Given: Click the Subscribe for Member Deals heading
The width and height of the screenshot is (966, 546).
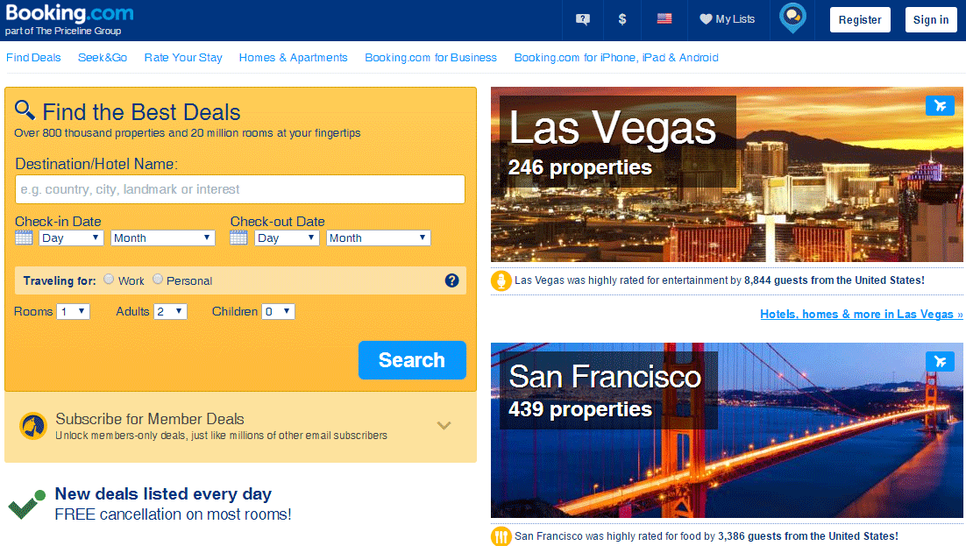Looking at the screenshot, I should pyautogui.click(x=150, y=419).
